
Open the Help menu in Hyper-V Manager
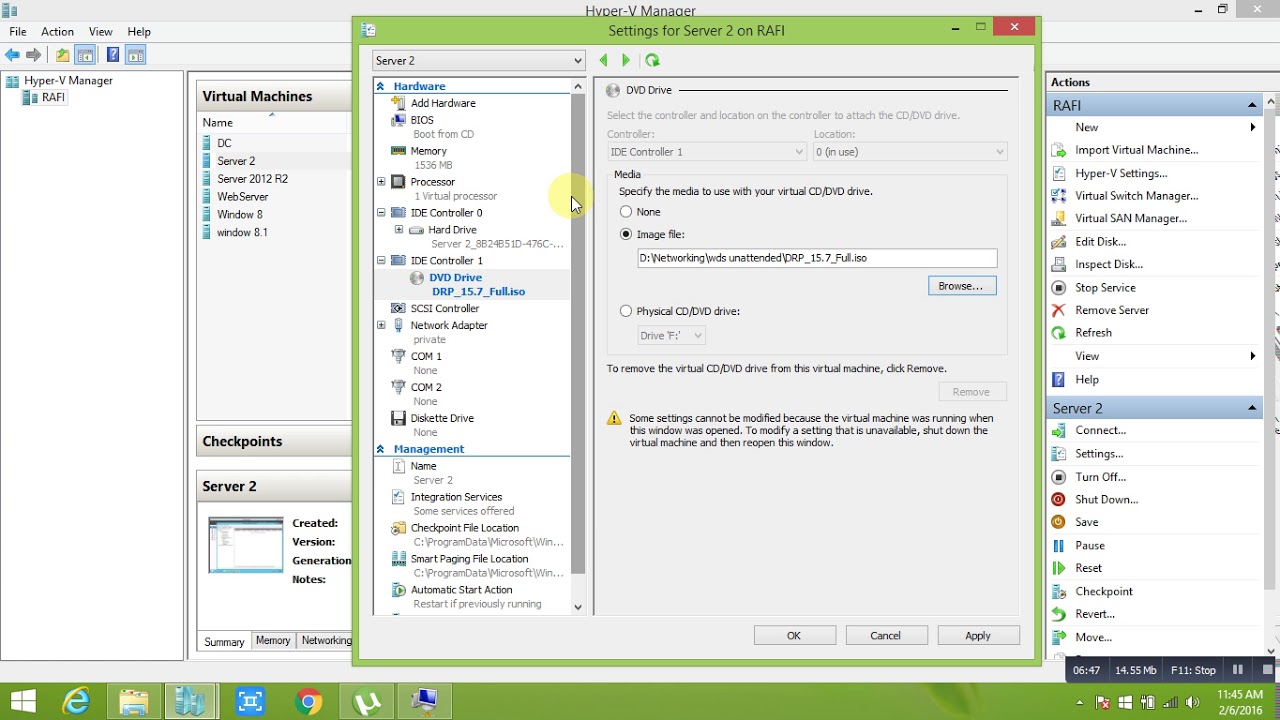coord(139,32)
